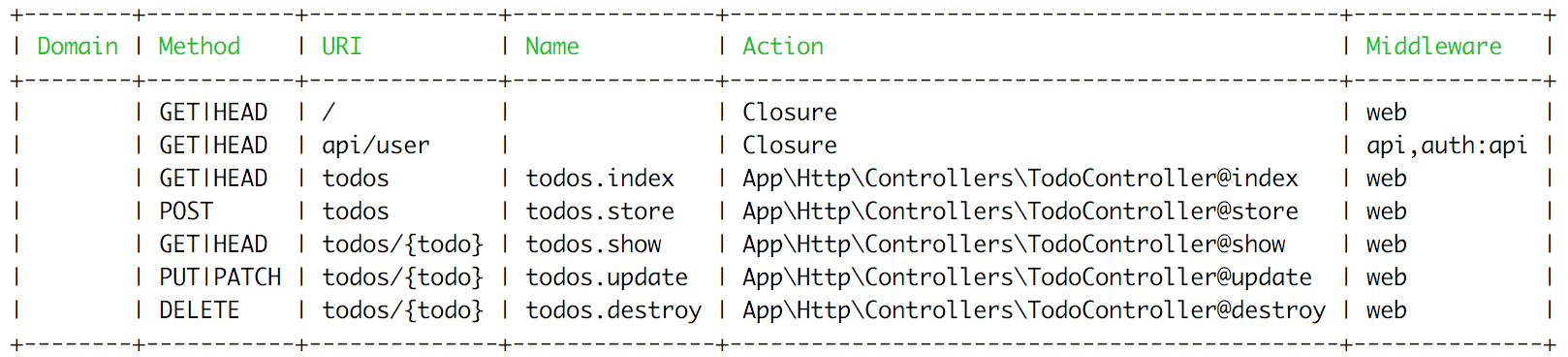The width and height of the screenshot is (1568, 357).
Task: Click the api,auth:api middleware text
Action: [1447, 146]
